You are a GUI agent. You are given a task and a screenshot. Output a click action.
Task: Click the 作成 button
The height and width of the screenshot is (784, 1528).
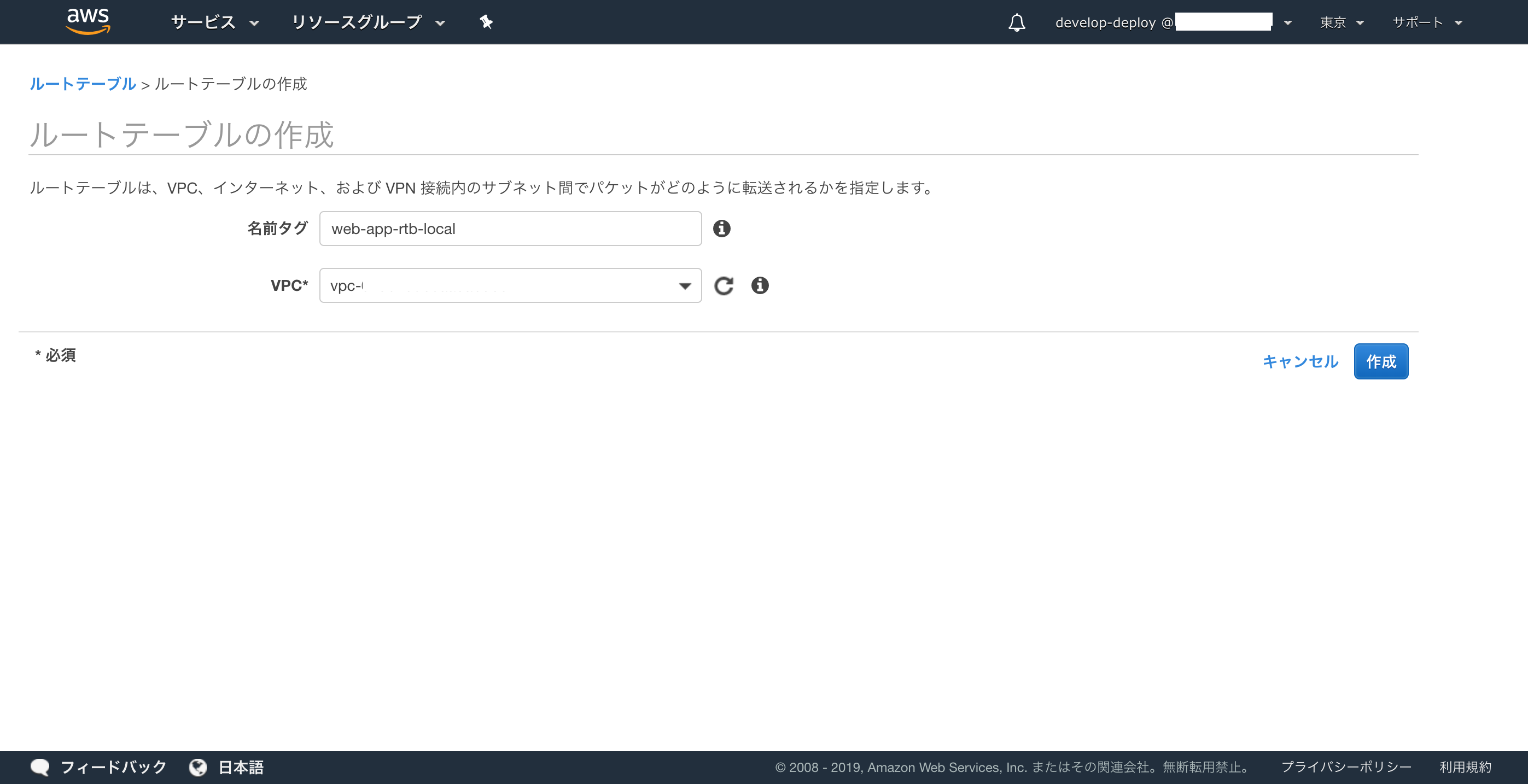1380,361
